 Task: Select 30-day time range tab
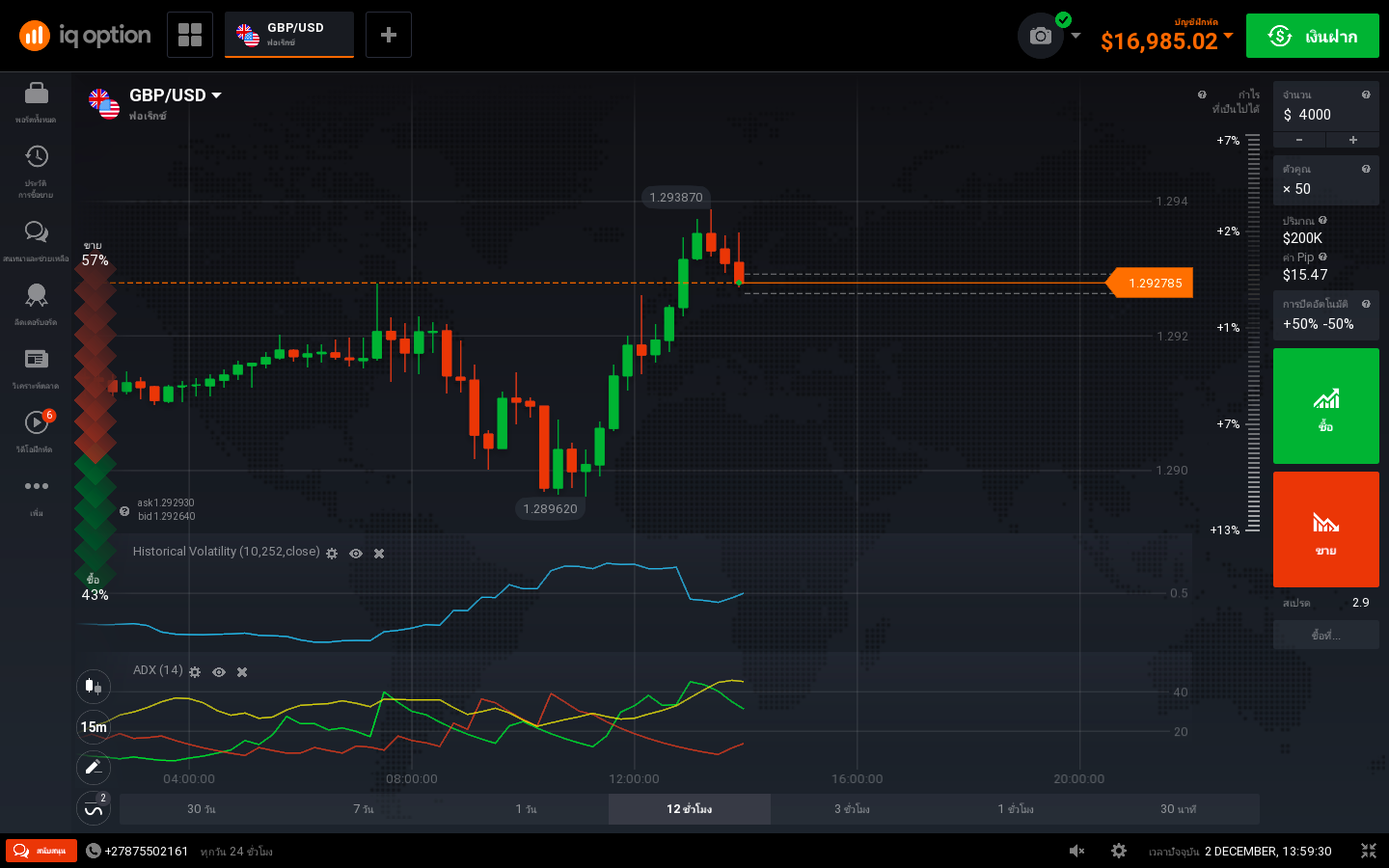point(202,809)
